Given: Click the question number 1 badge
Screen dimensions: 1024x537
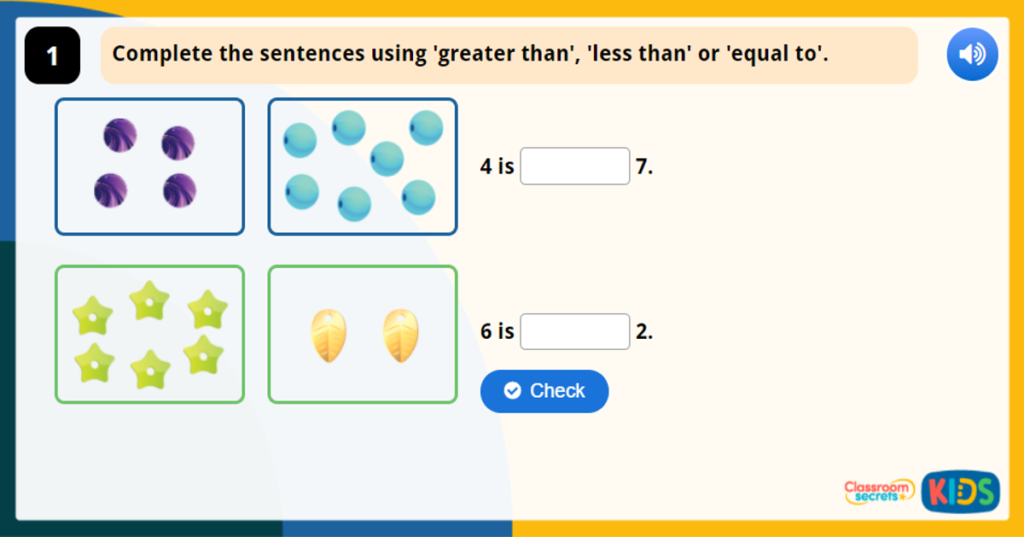Looking at the screenshot, I should (x=52, y=57).
